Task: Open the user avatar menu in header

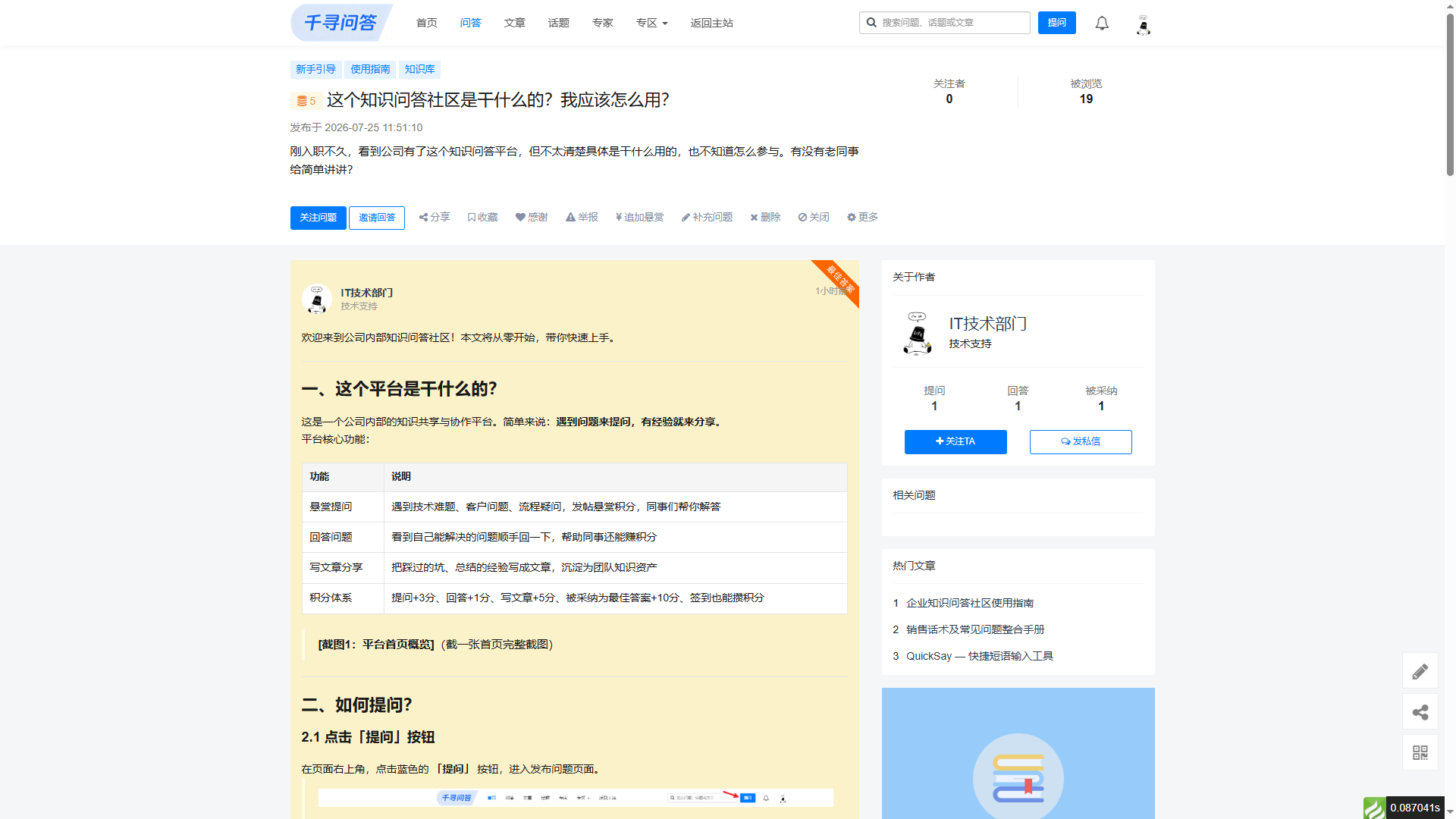Action: [1143, 25]
